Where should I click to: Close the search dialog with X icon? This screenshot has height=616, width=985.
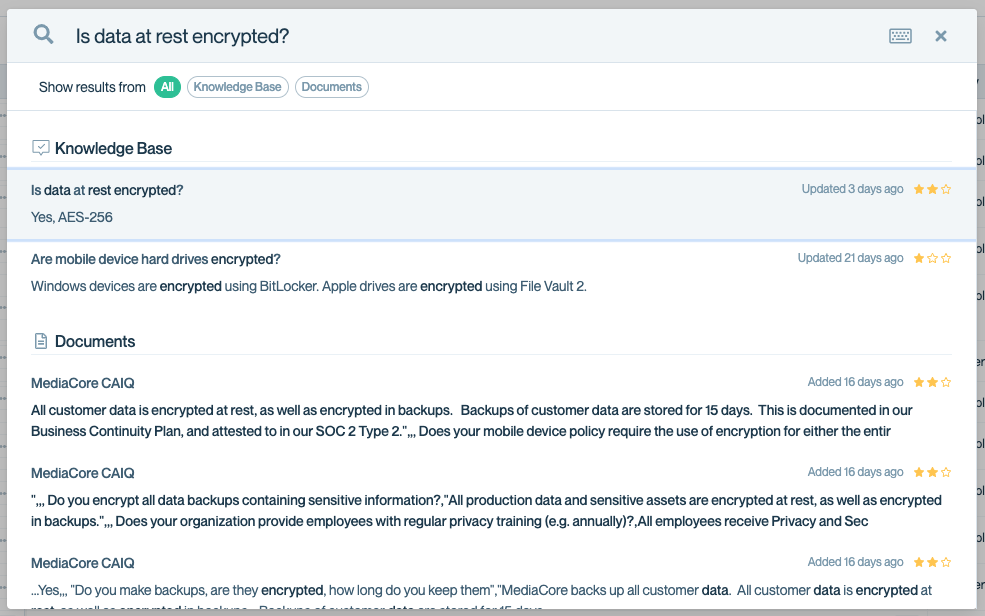click(940, 36)
